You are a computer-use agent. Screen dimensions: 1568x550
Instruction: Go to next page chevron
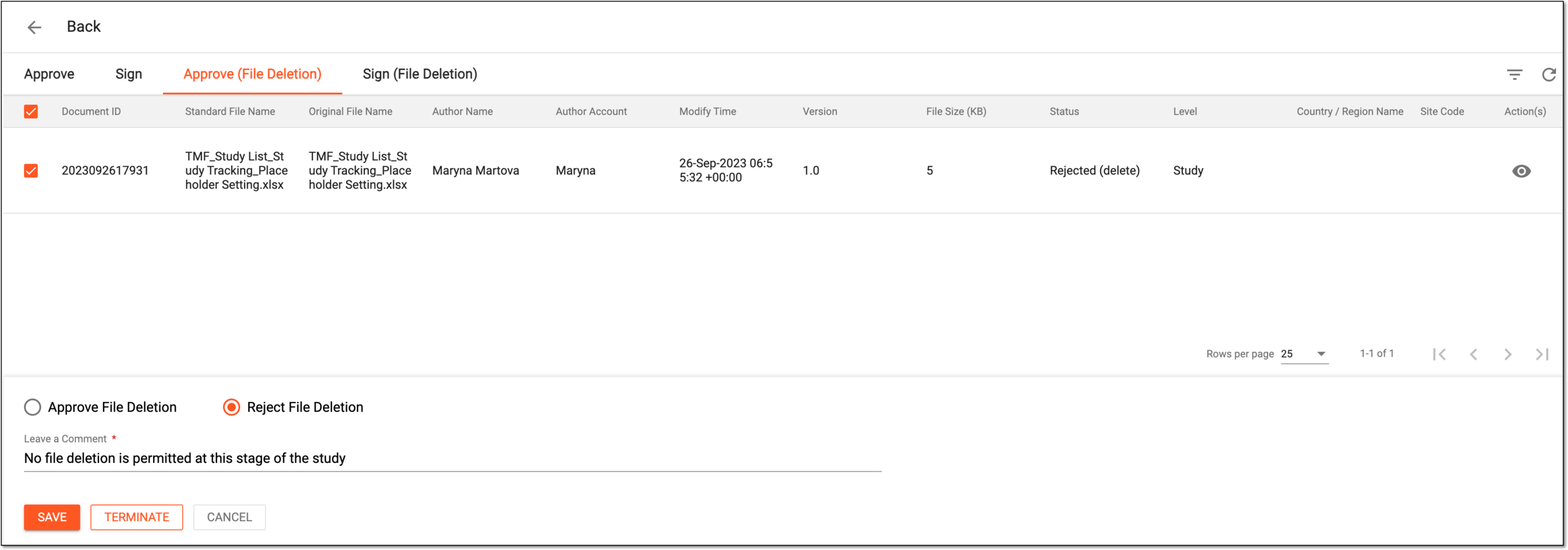click(1508, 354)
